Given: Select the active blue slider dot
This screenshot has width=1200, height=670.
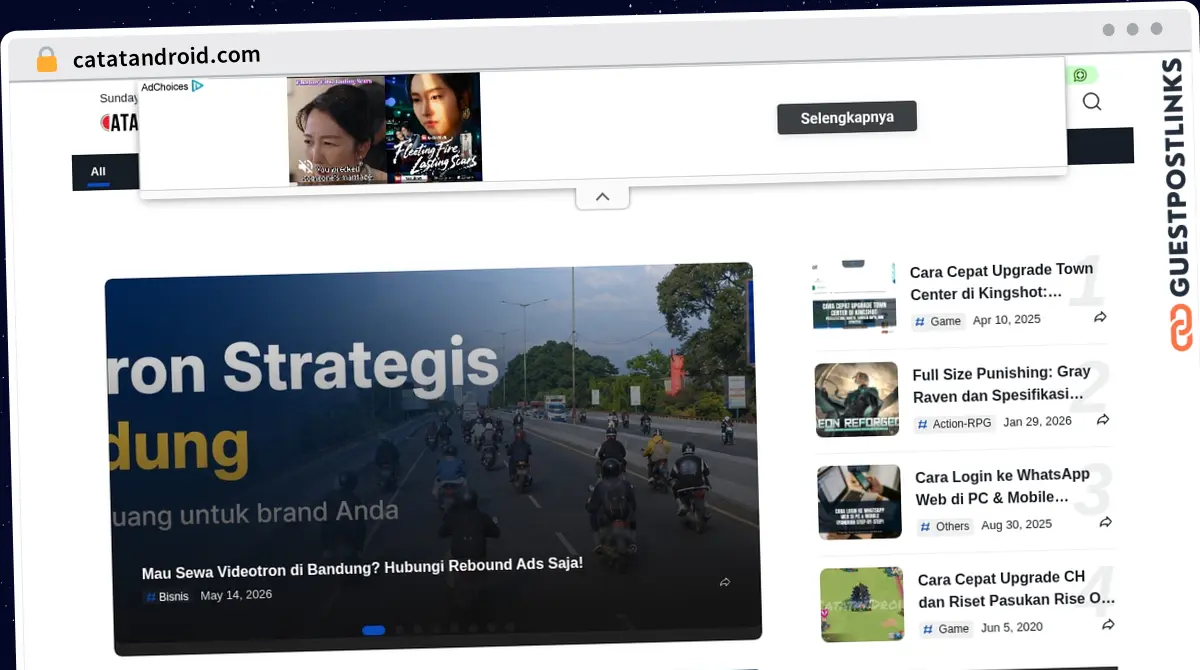Looking at the screenshot, I should 373,630.
